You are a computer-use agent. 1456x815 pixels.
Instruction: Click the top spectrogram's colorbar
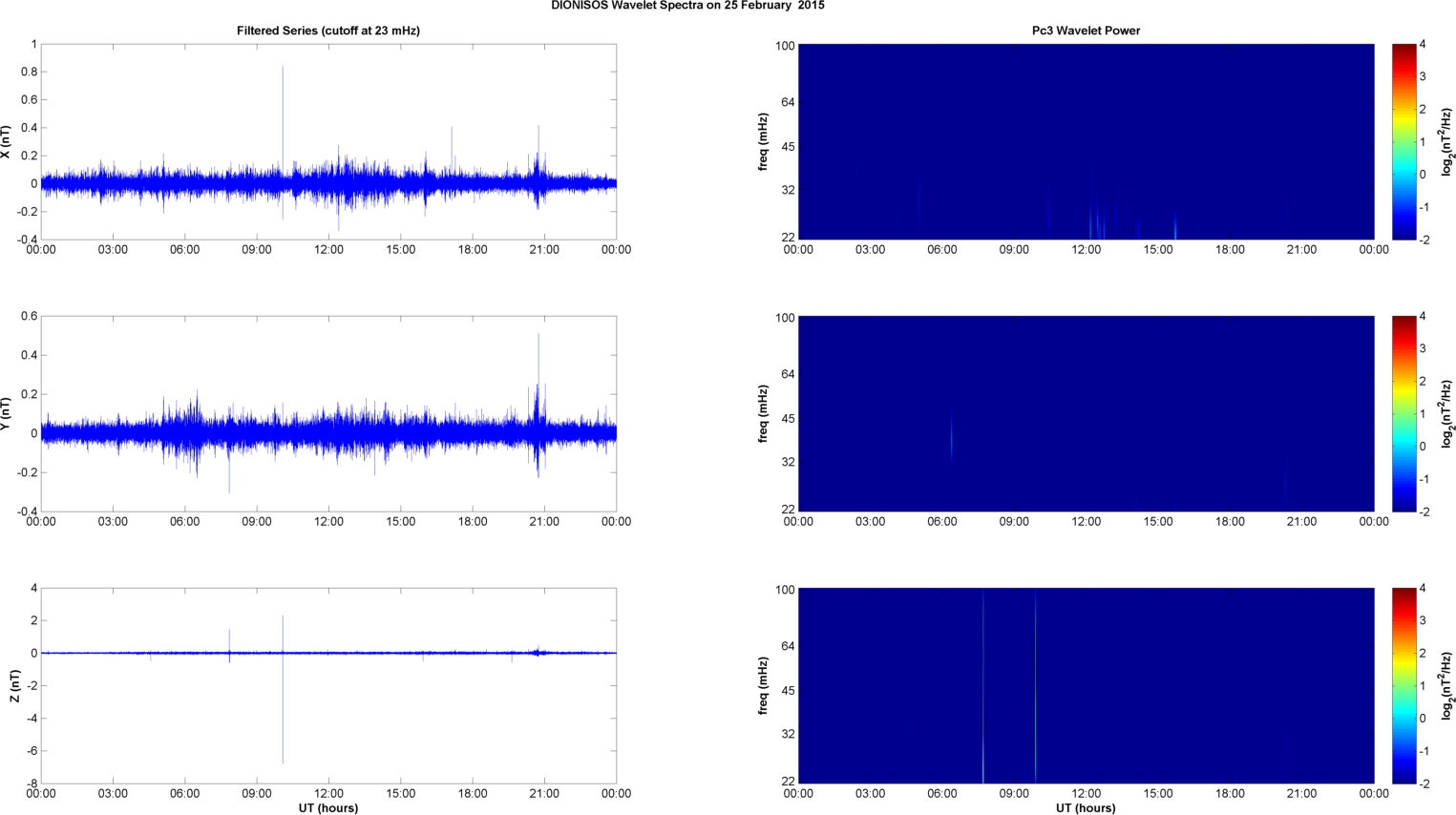(x=1403, y=141)
